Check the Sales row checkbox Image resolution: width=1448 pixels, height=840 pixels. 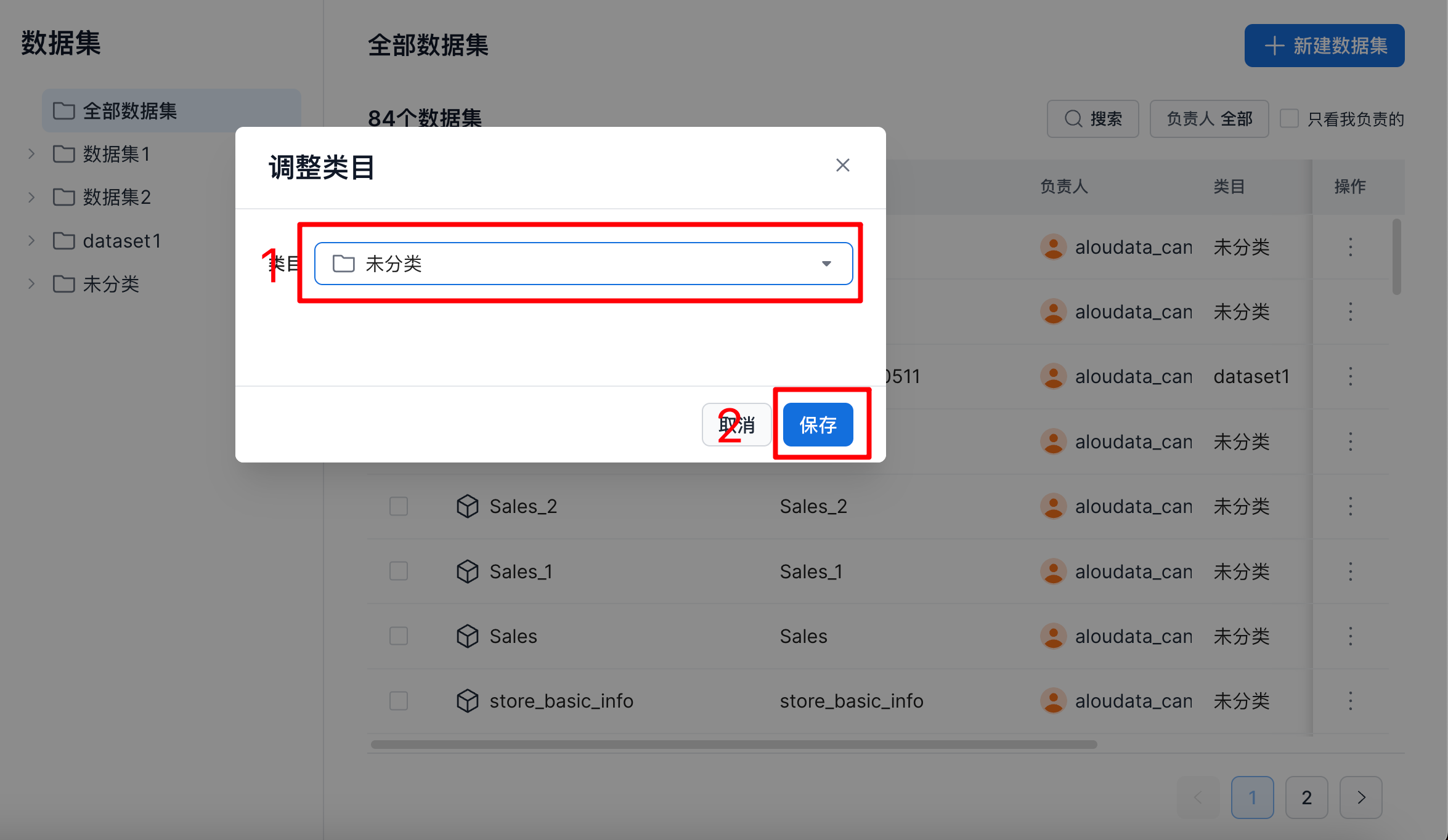[x=399, y=636]
